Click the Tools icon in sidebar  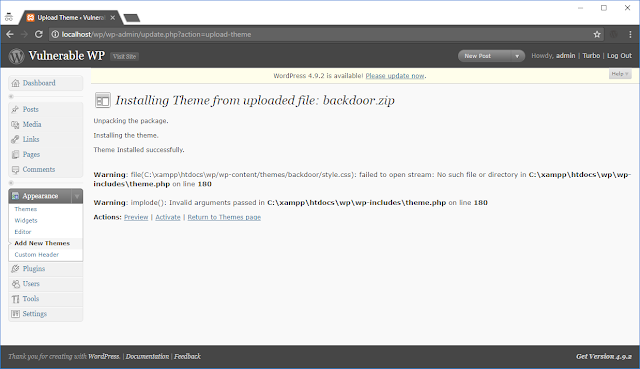16,299
